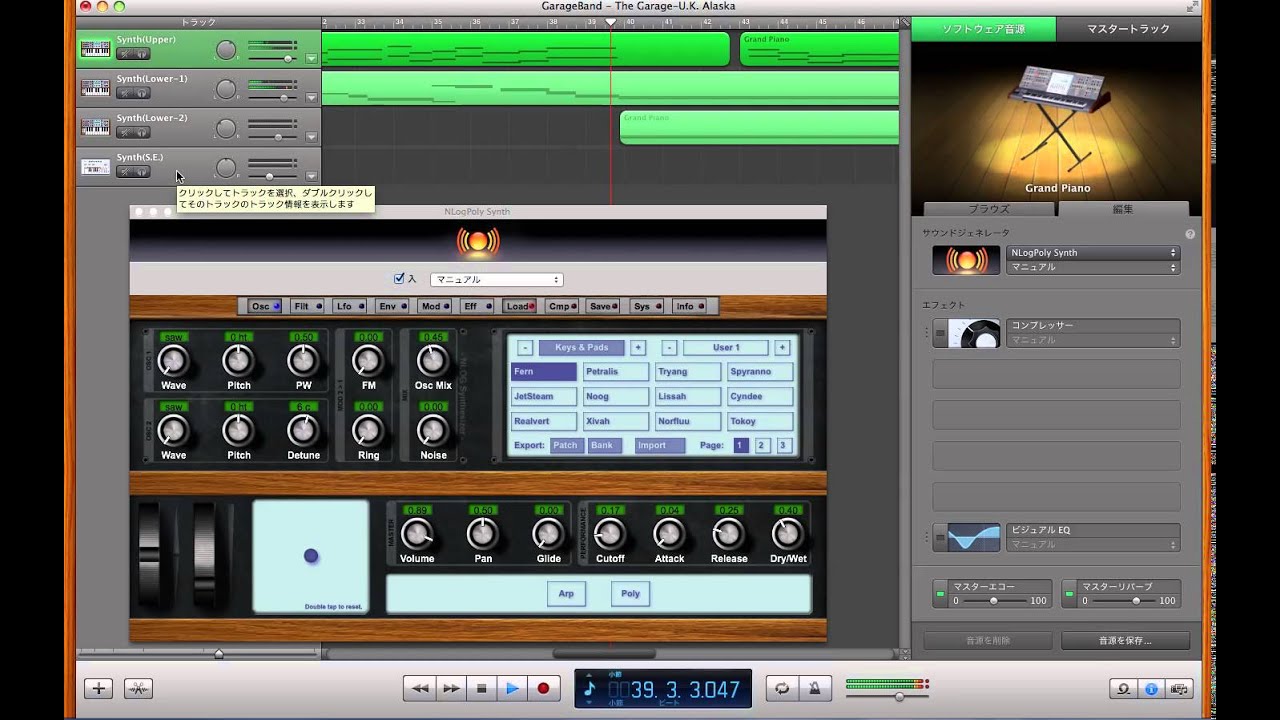The height and width of the screenshot is (720, 1280).
Task: Switch to the ソフトウェア音源 tab
Action: tap(983, 29)
